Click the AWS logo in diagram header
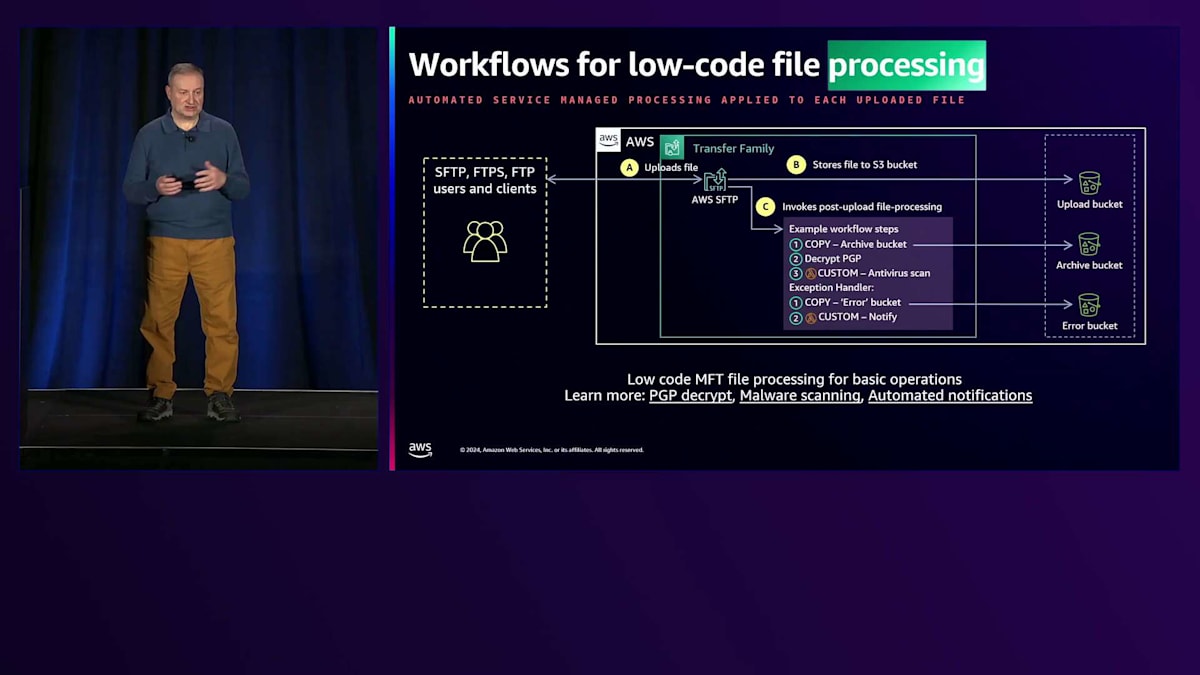The image size is (1200, 675). (x=608, y=140)
